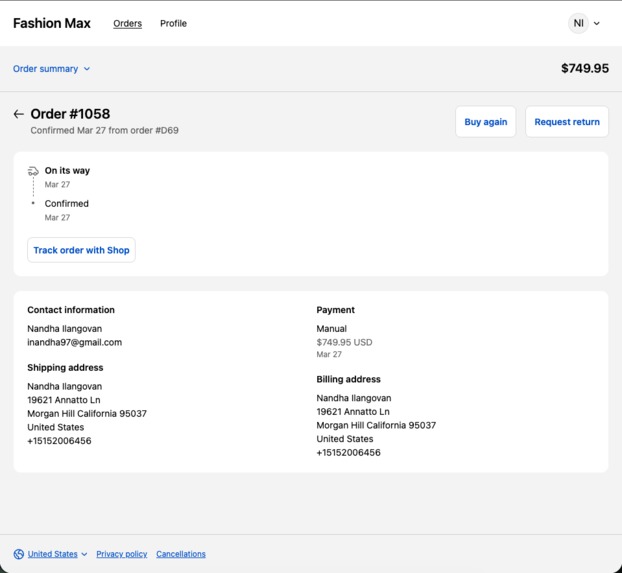Open the Privacy policy link

pos(121,554)
